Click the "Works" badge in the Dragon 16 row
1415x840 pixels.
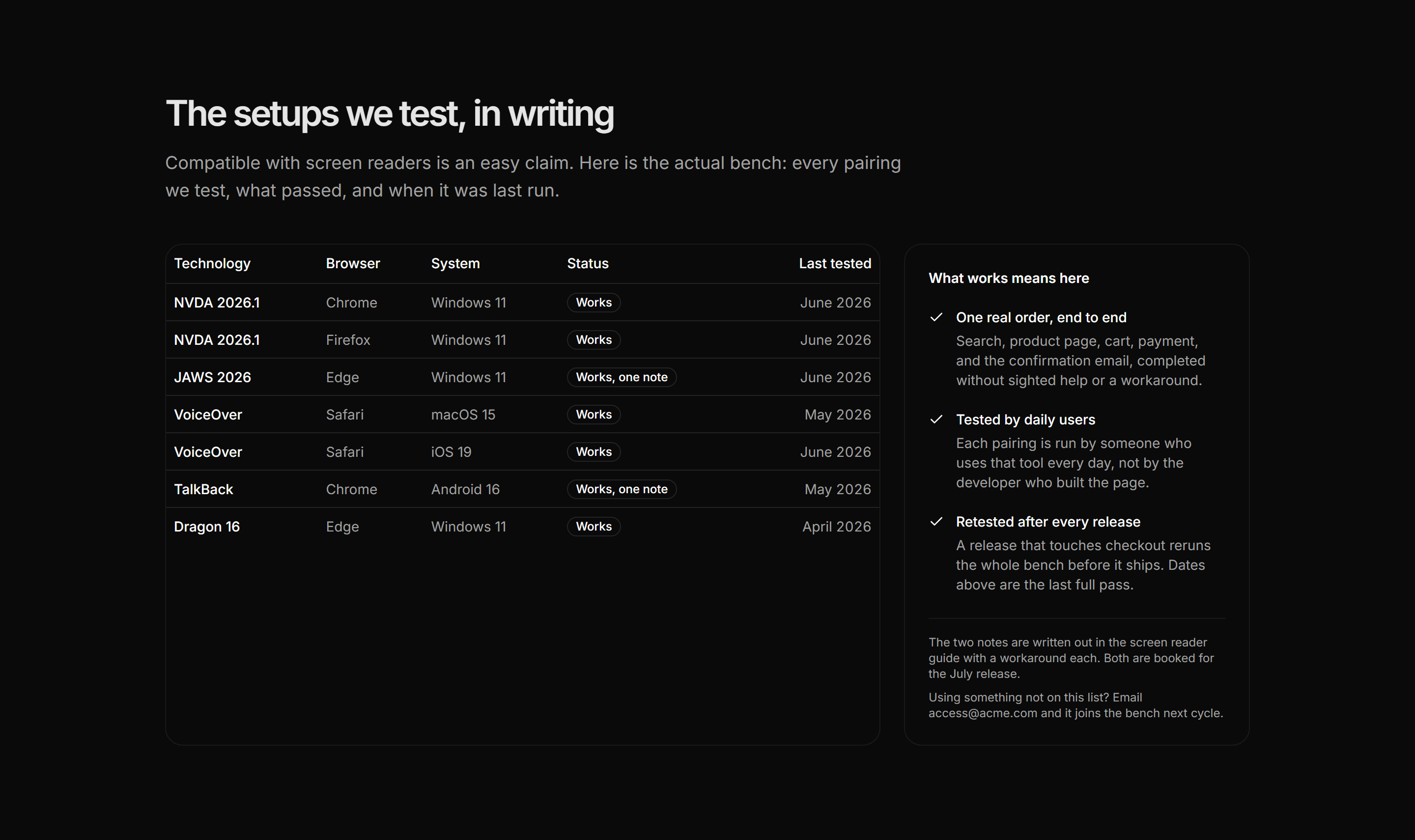594,527
